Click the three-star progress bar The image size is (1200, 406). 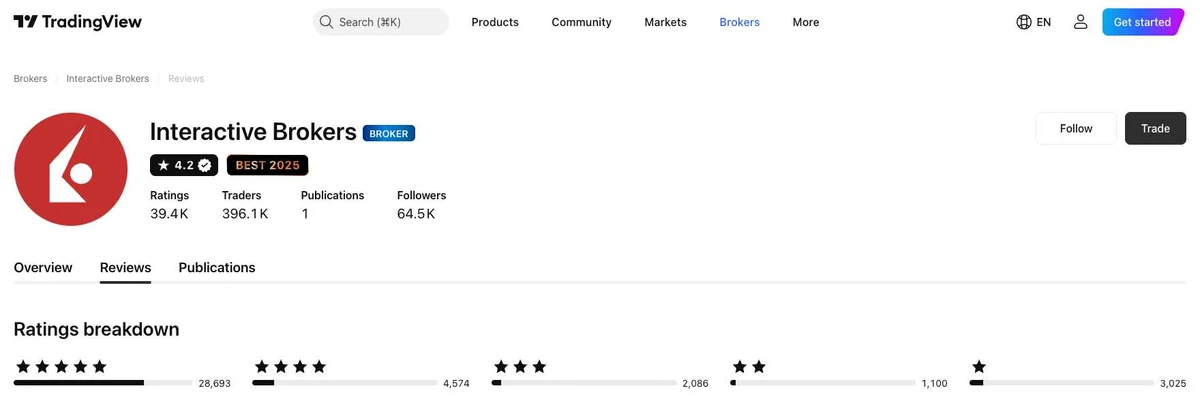(x=584, y=383)
